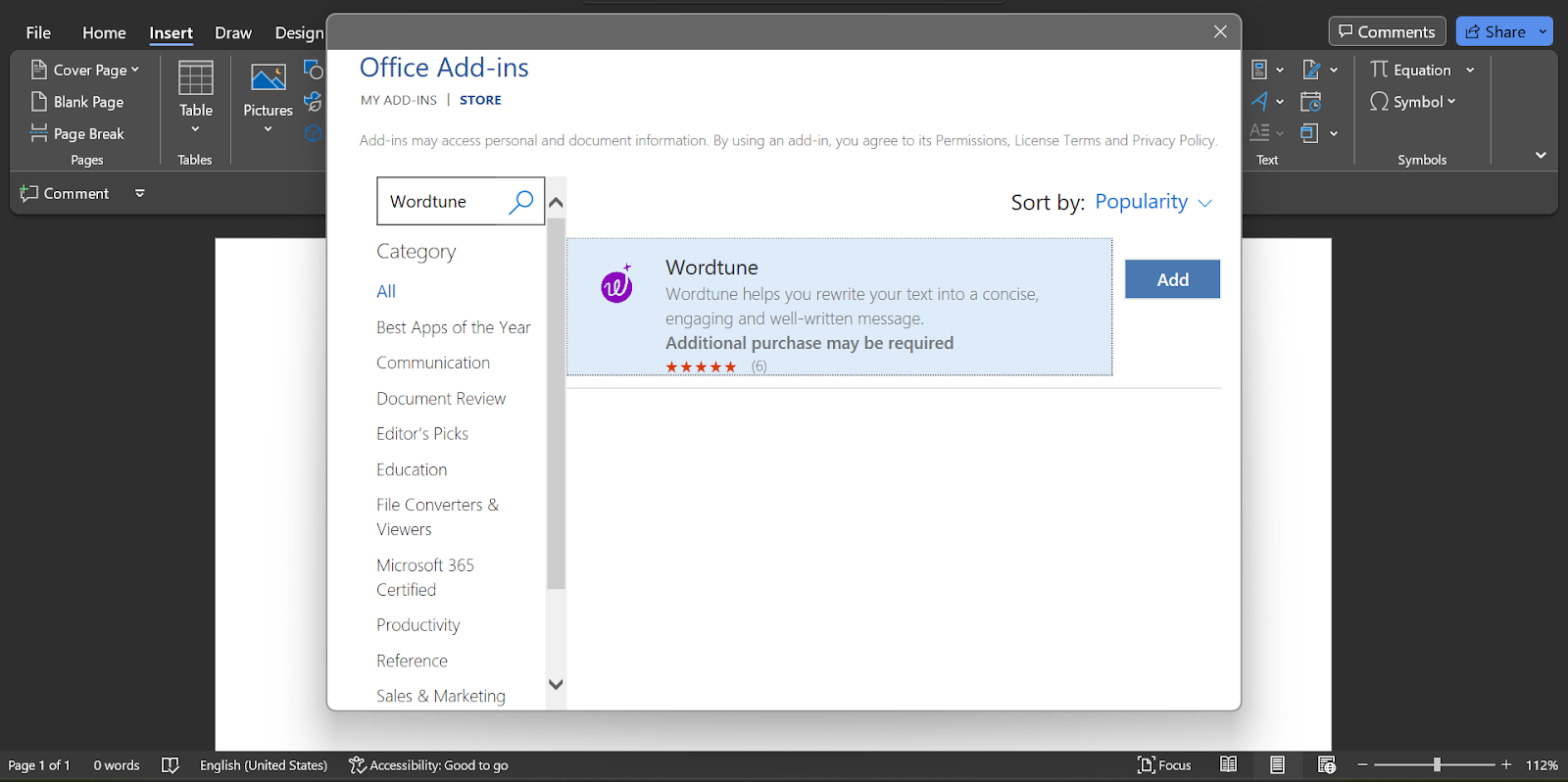Open the Best Apps of the Year category

454,327
